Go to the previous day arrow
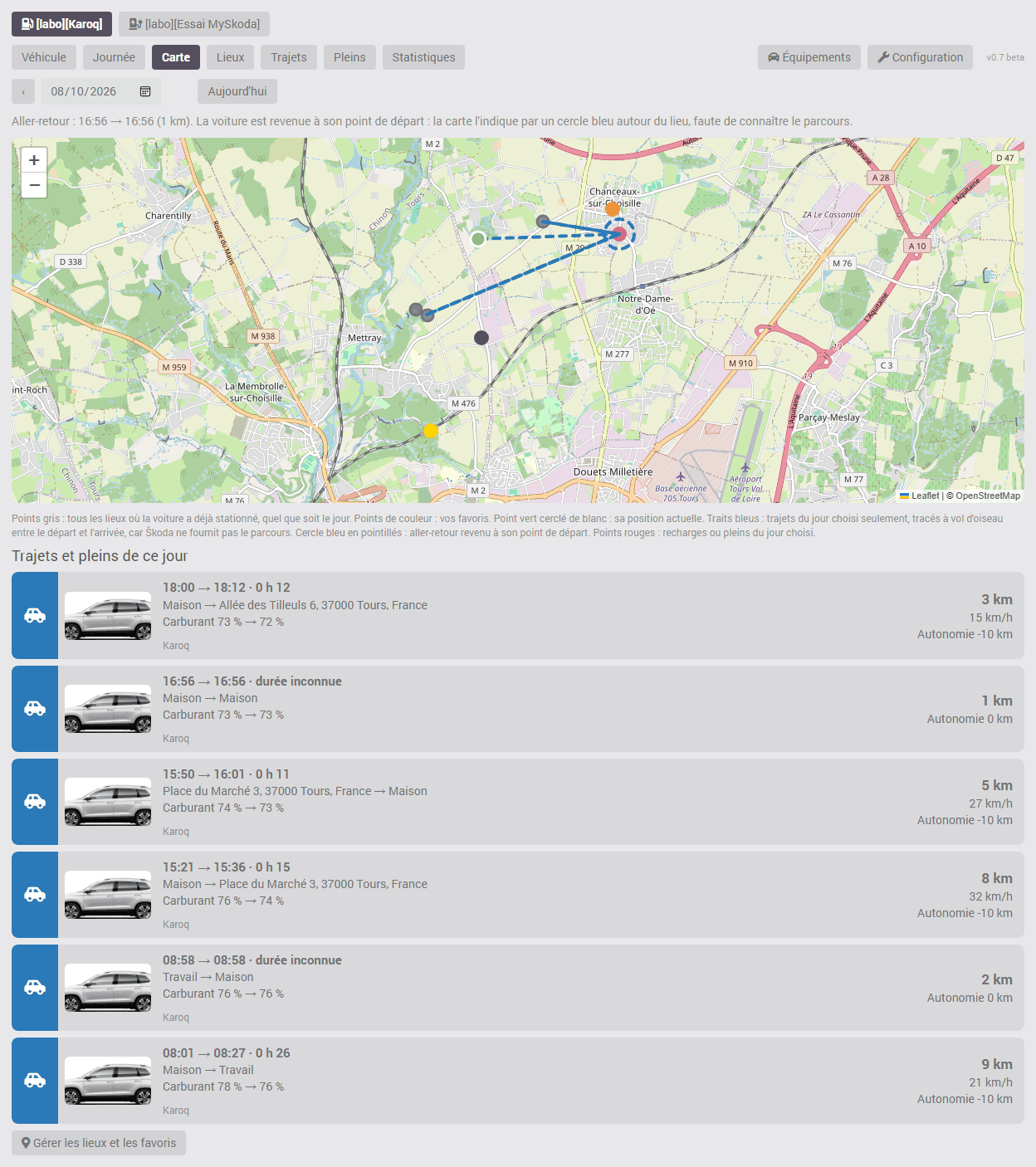1036x1167 pixels. coord(23,91)
